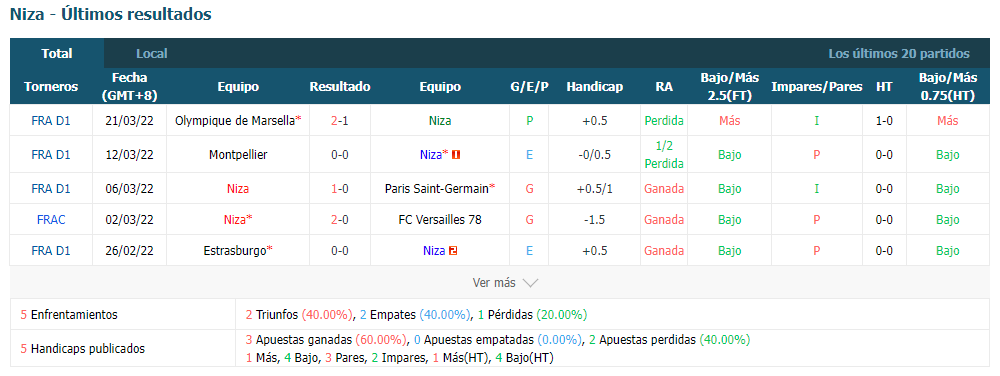Screen dimensions: 1000x376
Task: Open the 2-1 result against Marsella
Action: click(340, 120)
